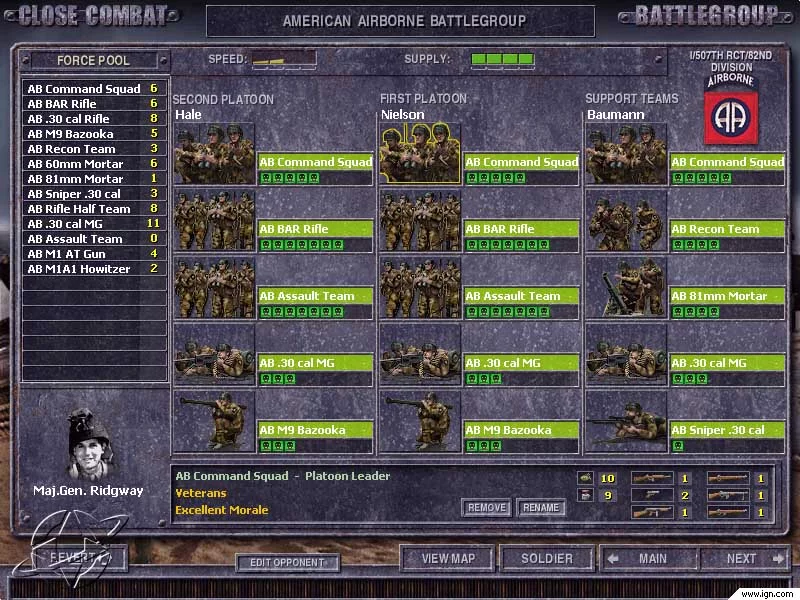This screenshot has width=800, height=600.
Task: Click the pistol icon with count 2
Action: 652,495
